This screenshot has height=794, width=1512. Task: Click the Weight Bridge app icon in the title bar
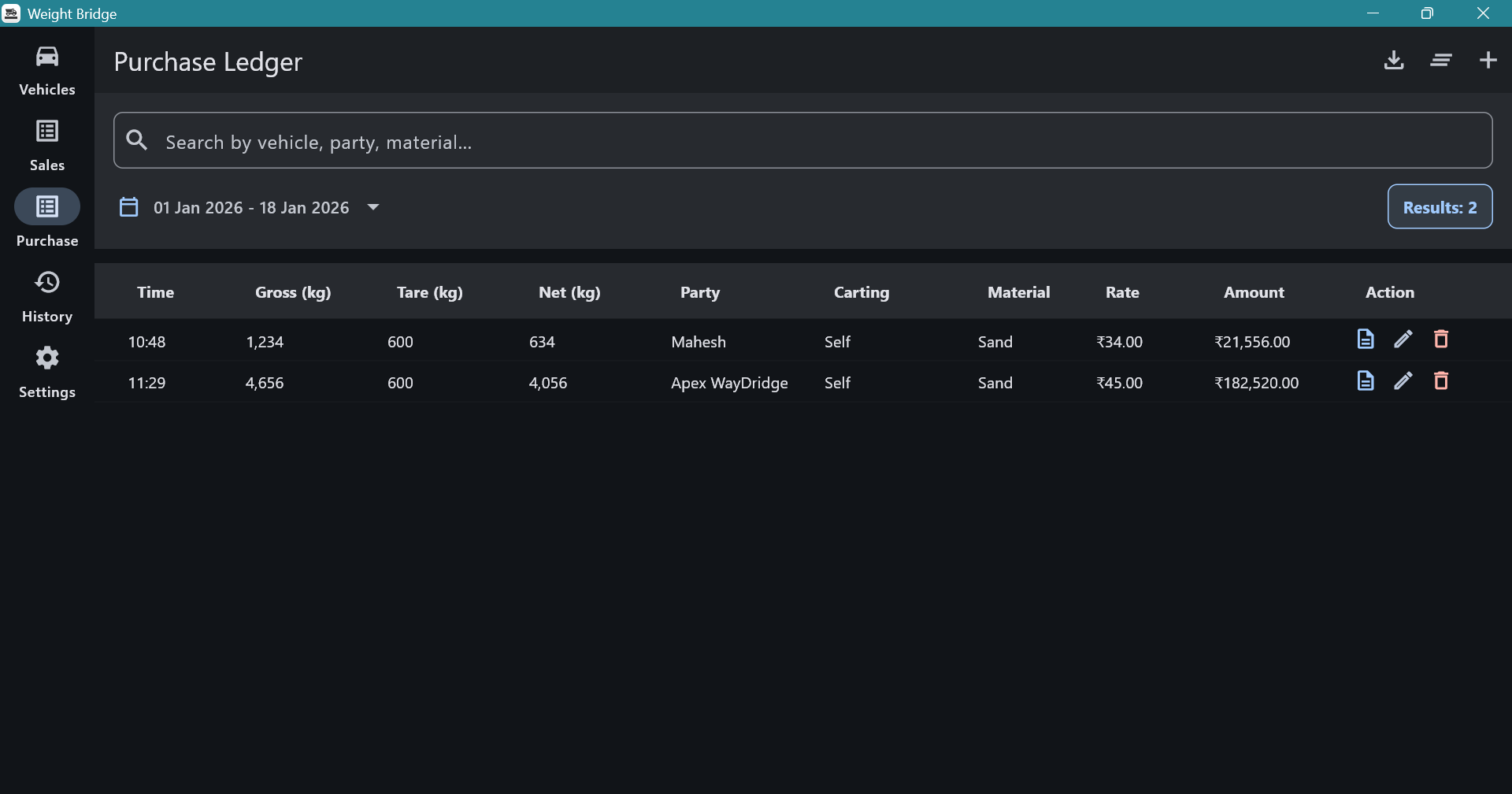click(x=11, y=13)
